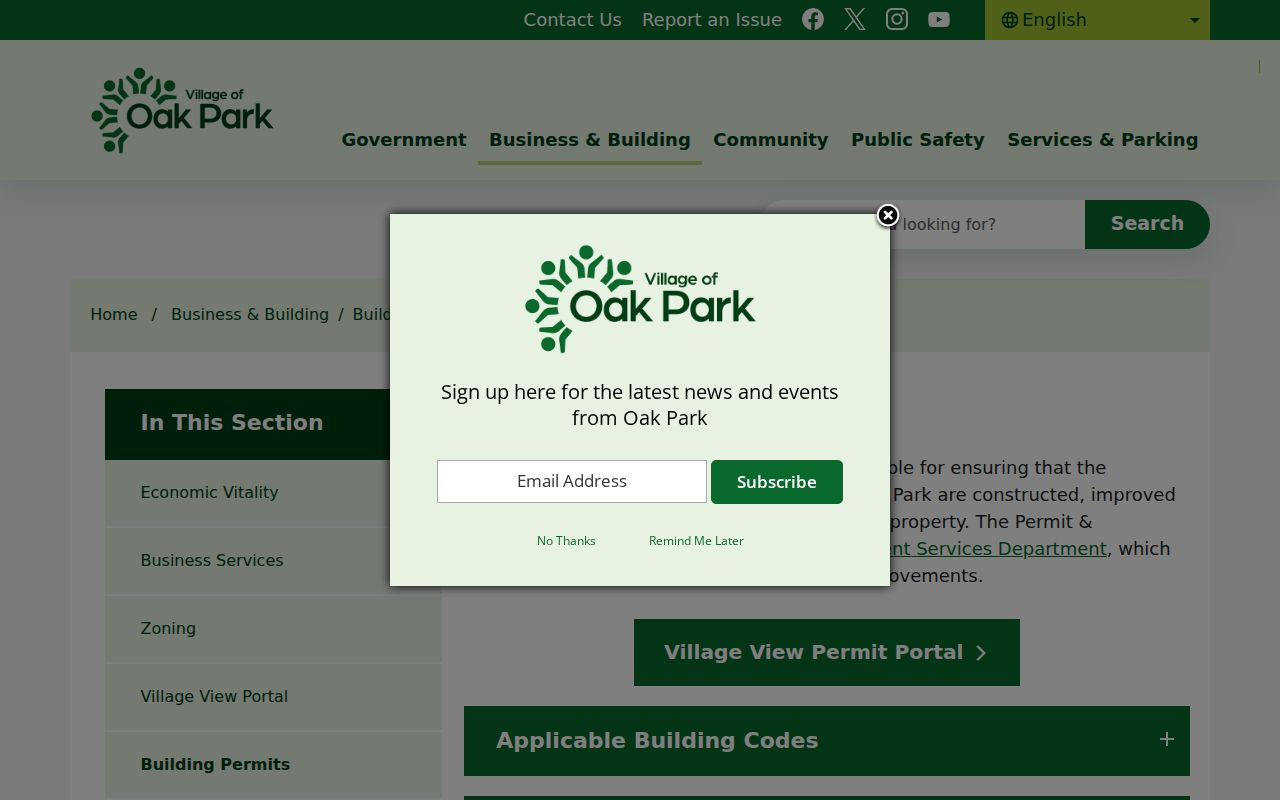Open the Instagram icon
The image size is (1280, 800).
click(x=897, y=20)
